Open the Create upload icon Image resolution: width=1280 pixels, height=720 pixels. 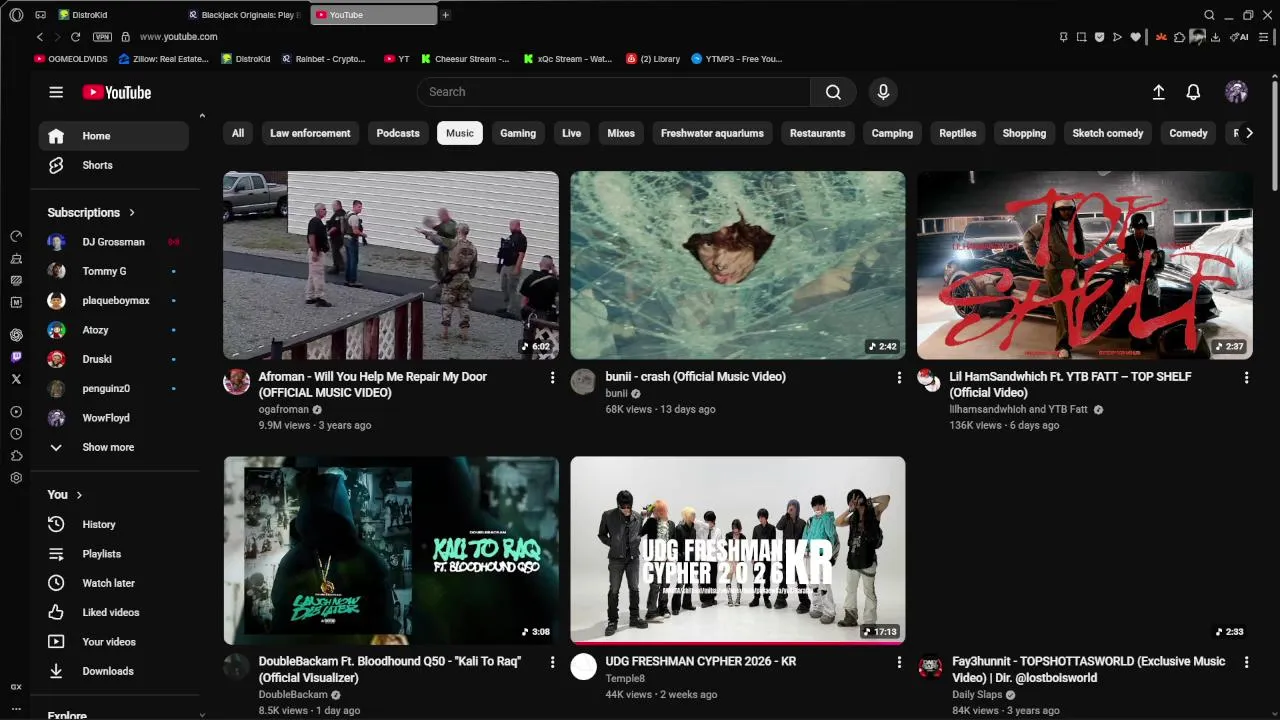click(x=1158, y=92)
